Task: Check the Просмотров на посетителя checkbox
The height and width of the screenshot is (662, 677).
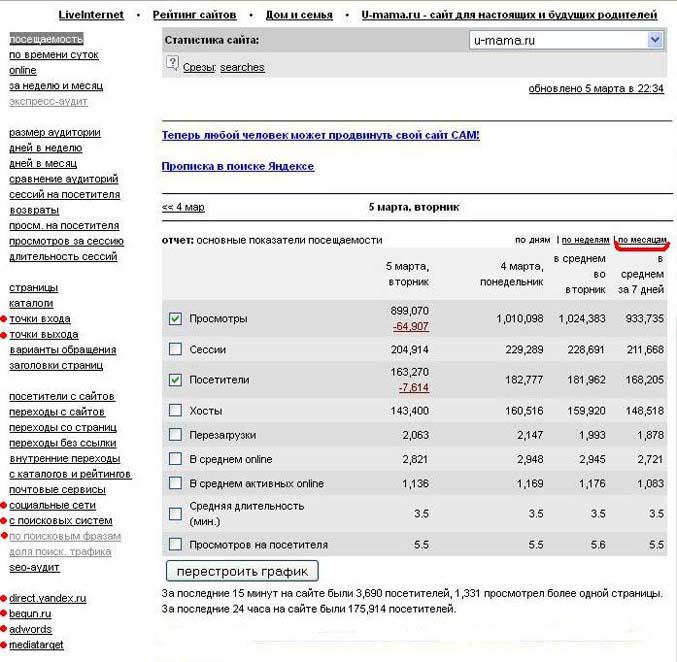Action: tap(175, 544)
